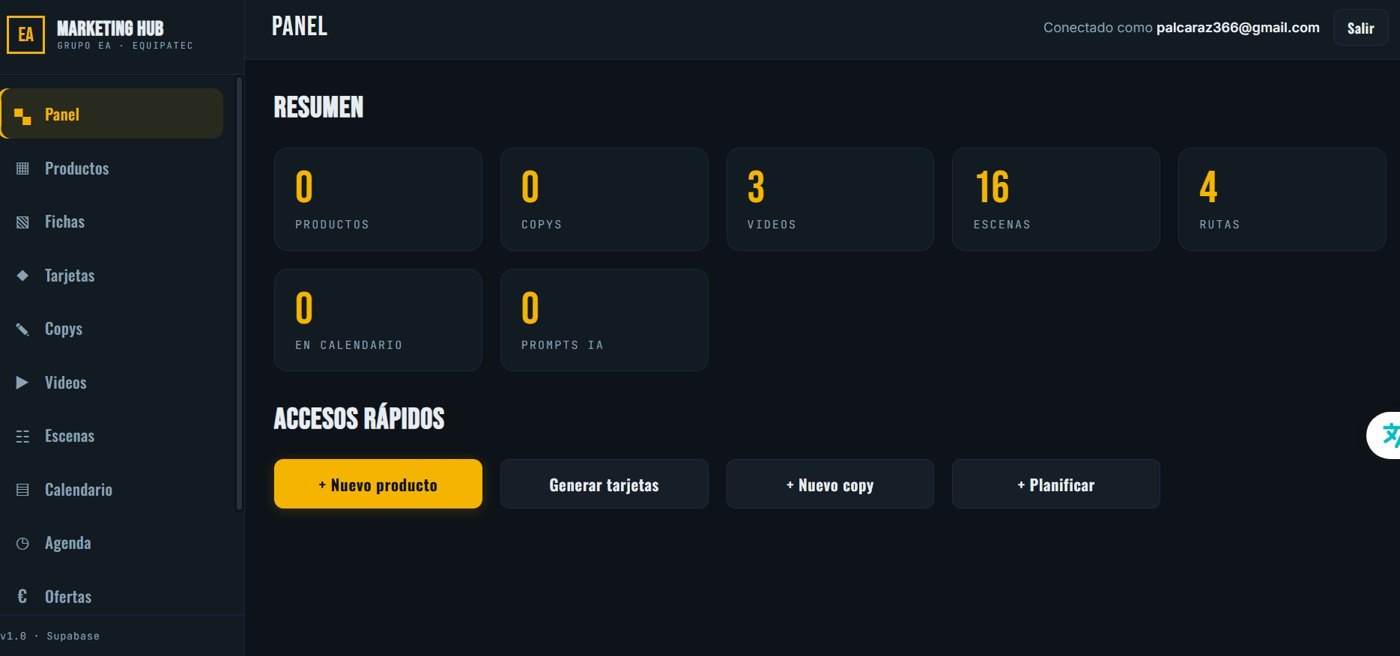This screenshot has width=1400, height=656.
Task: Click the Fichas hatched square icon
Action: (x=22, y=222)
